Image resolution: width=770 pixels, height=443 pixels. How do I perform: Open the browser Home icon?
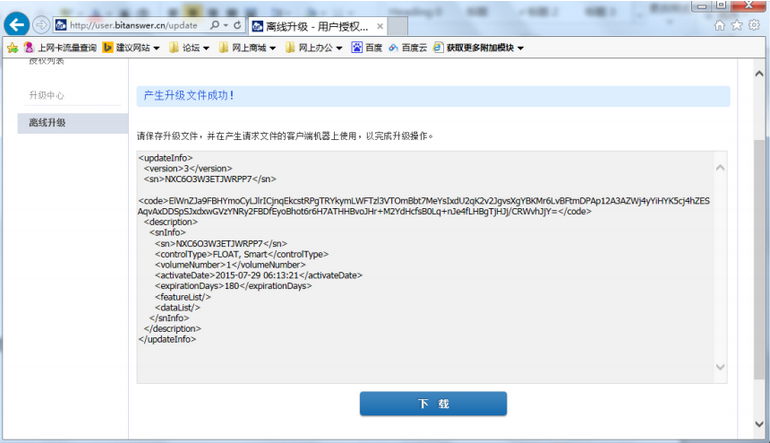click(719, 25)
